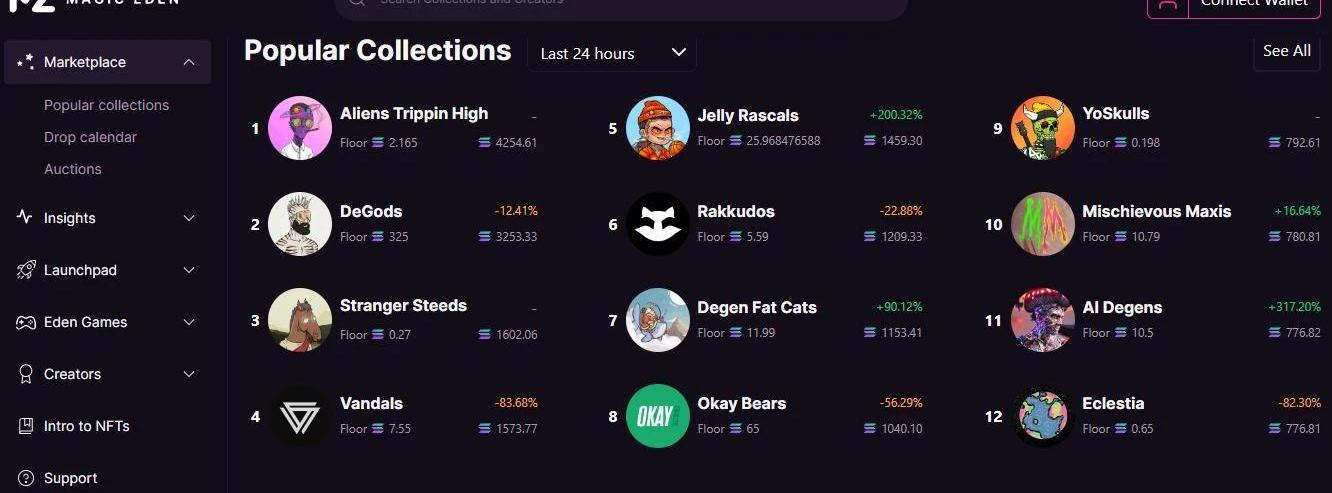Screen dimensions: 1332x493
Task: Click the Support question mark icon
Action: [x=26, y=478]
